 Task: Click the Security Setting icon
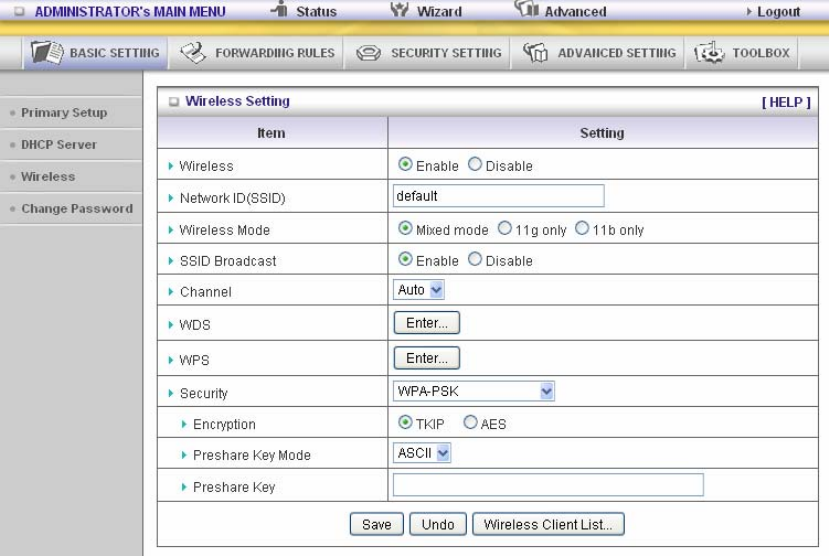[x=368, y=53]
